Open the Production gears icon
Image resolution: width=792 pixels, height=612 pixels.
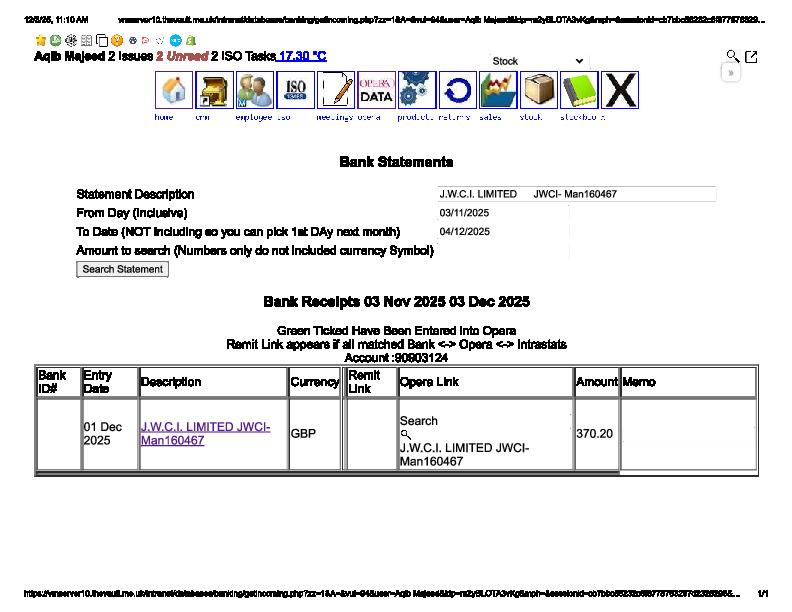click(x=417, y=90)
